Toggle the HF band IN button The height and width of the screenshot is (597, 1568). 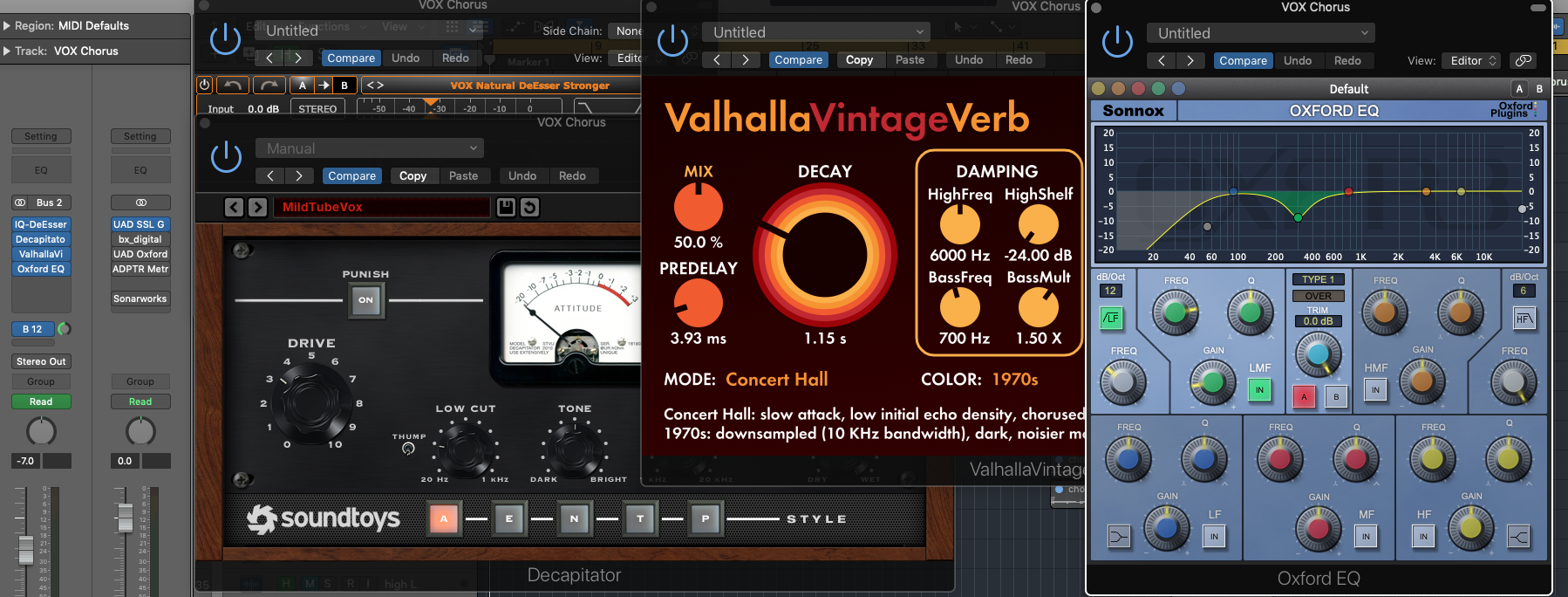pyautogui.click(x=1423, y=536)
